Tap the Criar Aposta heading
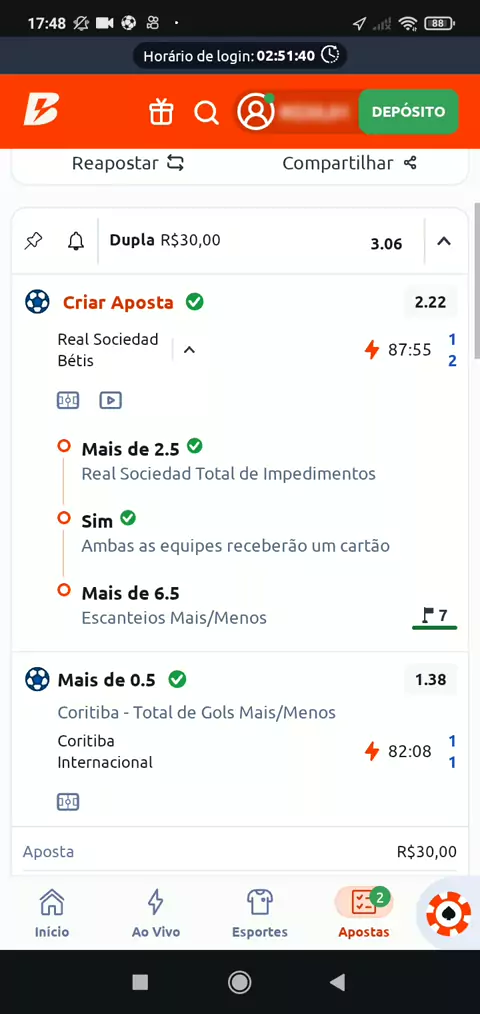The width and height of the screenshot is (480, 1014). coord(118,302)
